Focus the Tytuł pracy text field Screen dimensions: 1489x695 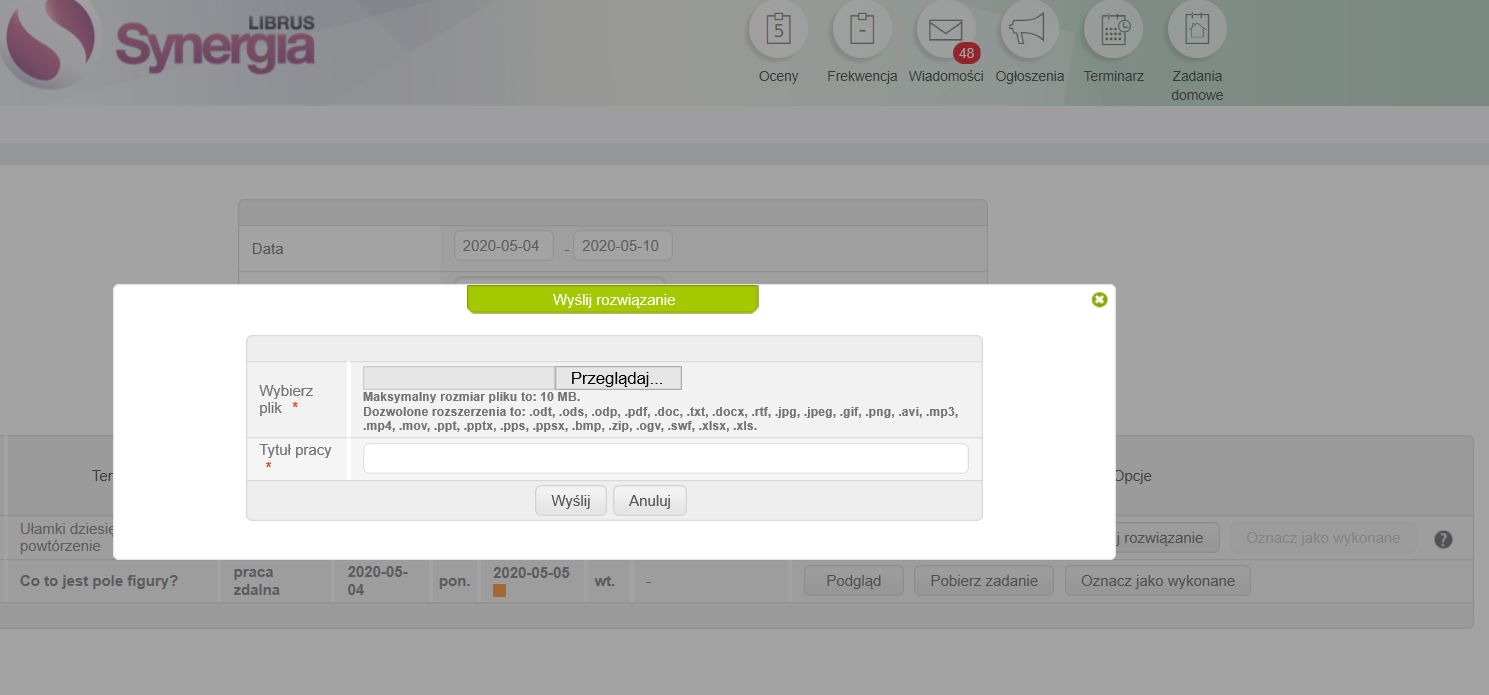(x=666, y=458)
